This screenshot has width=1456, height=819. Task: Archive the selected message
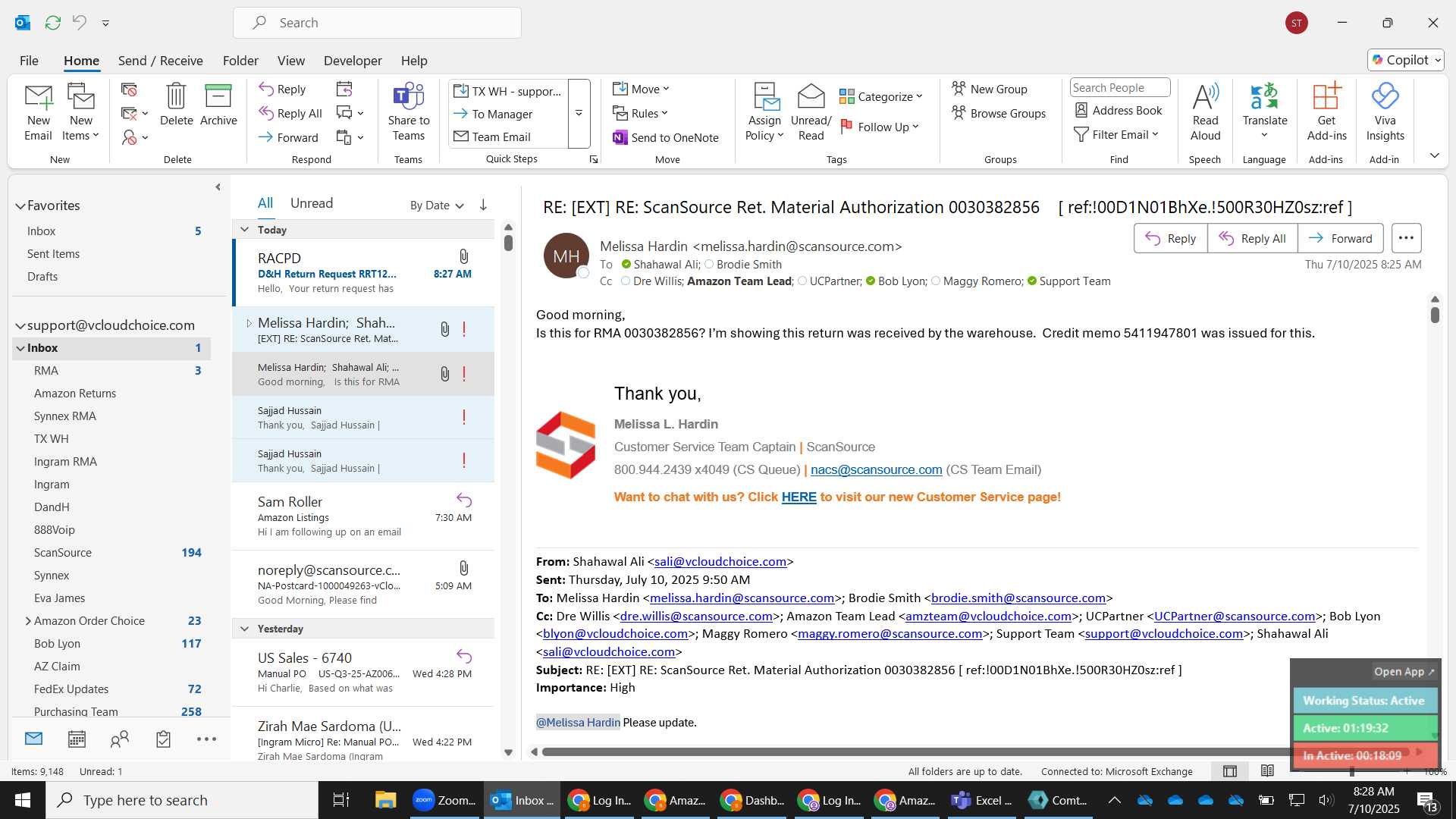[218, 104]
